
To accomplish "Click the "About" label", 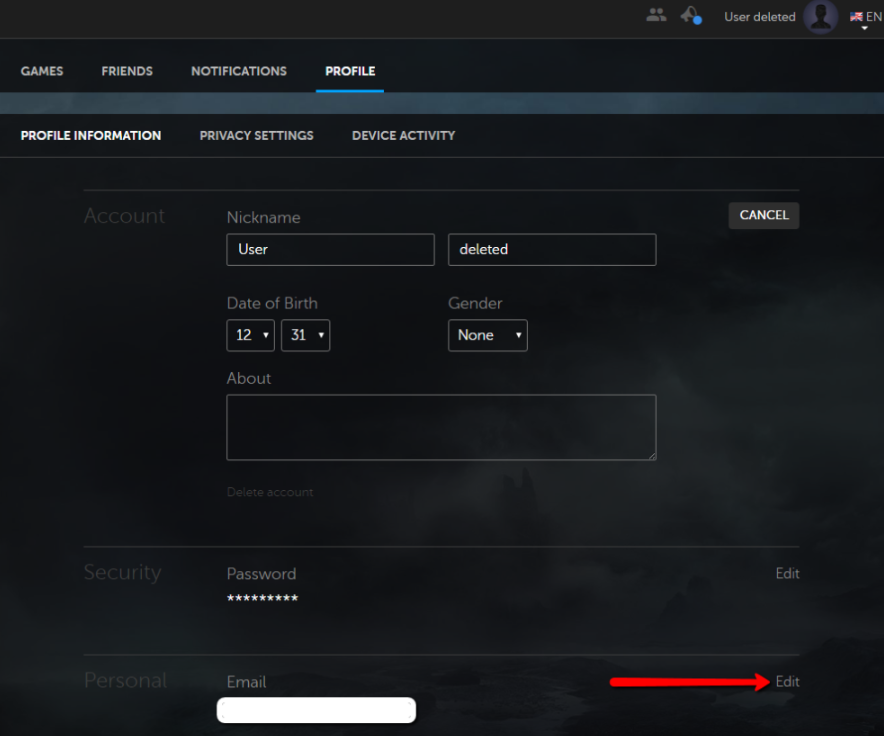I will (x=249, y=378).
